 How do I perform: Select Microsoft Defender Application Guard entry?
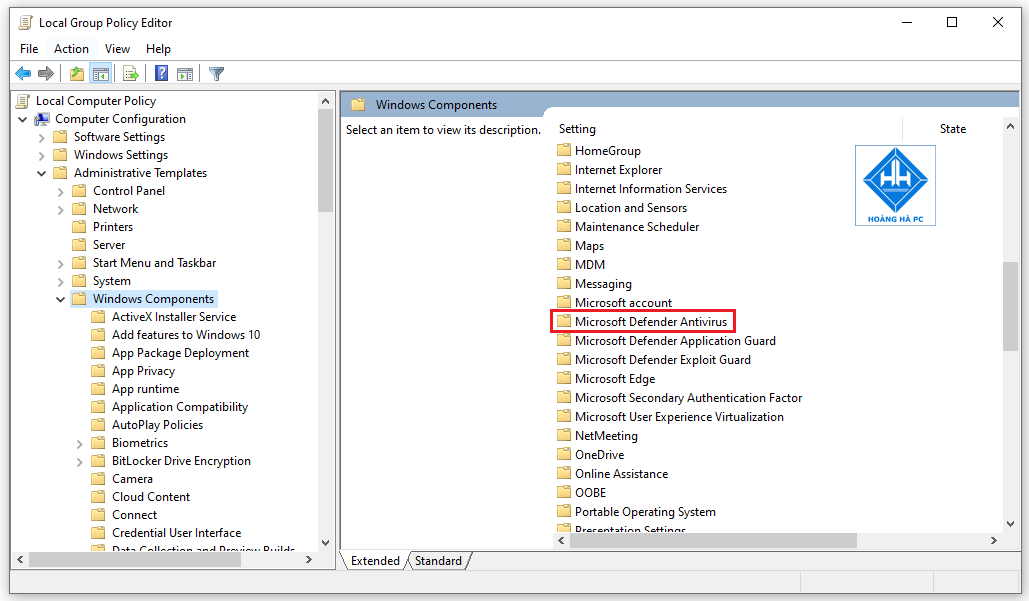click(675, 341)
